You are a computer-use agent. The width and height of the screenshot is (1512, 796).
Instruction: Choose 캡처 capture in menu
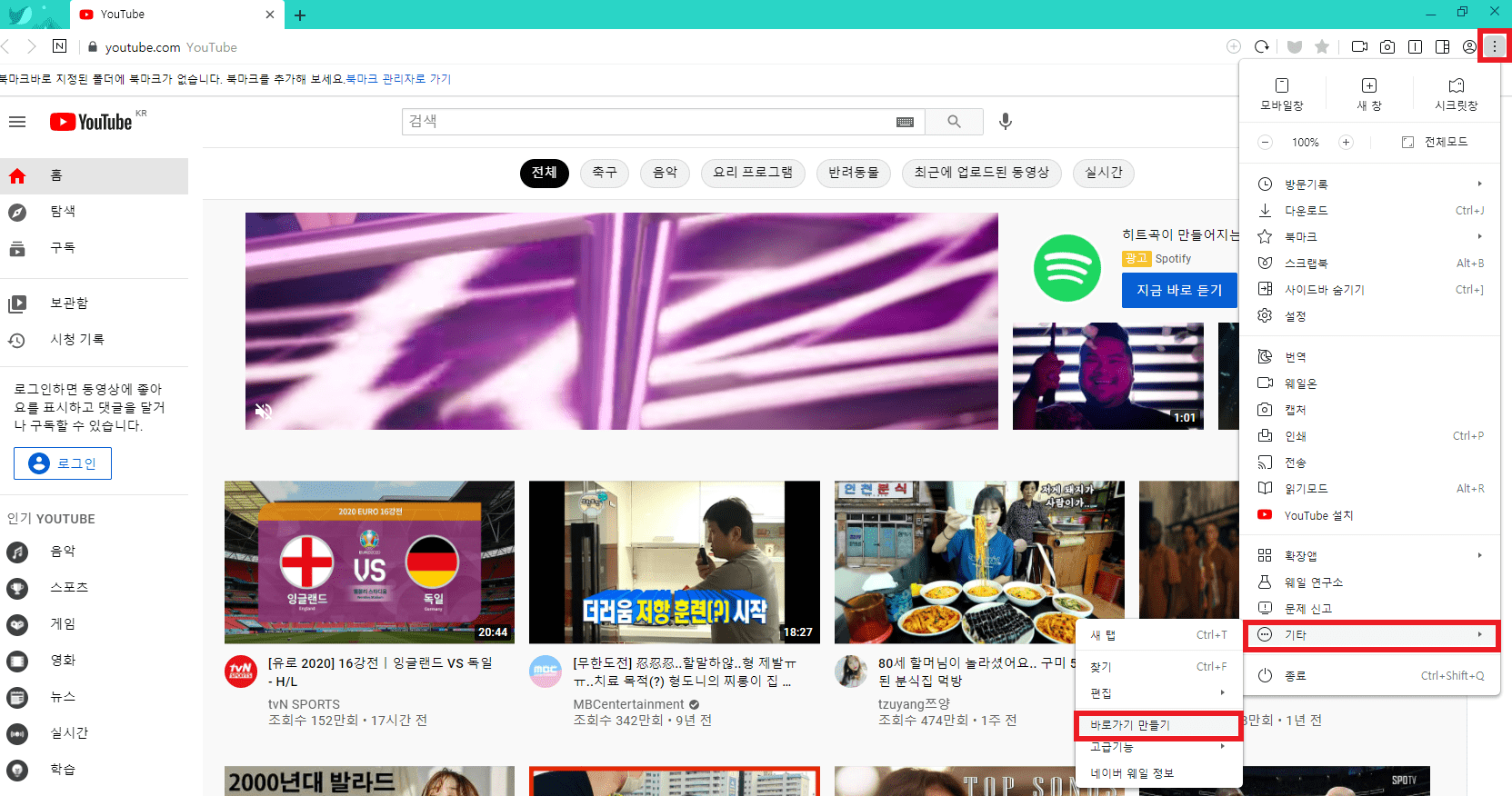point(1370,410)
